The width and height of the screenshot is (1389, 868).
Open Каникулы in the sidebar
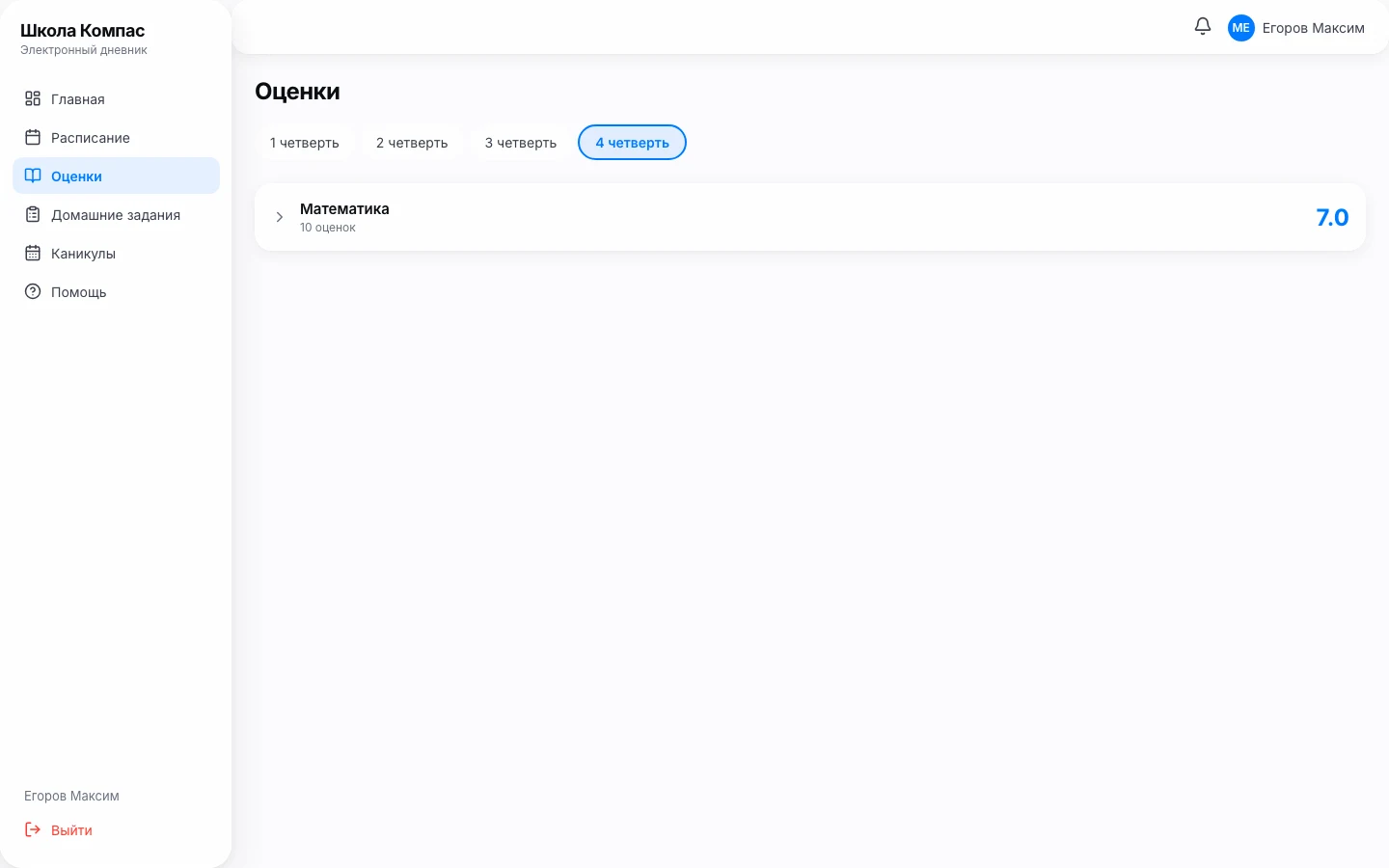tap(116, 253)
